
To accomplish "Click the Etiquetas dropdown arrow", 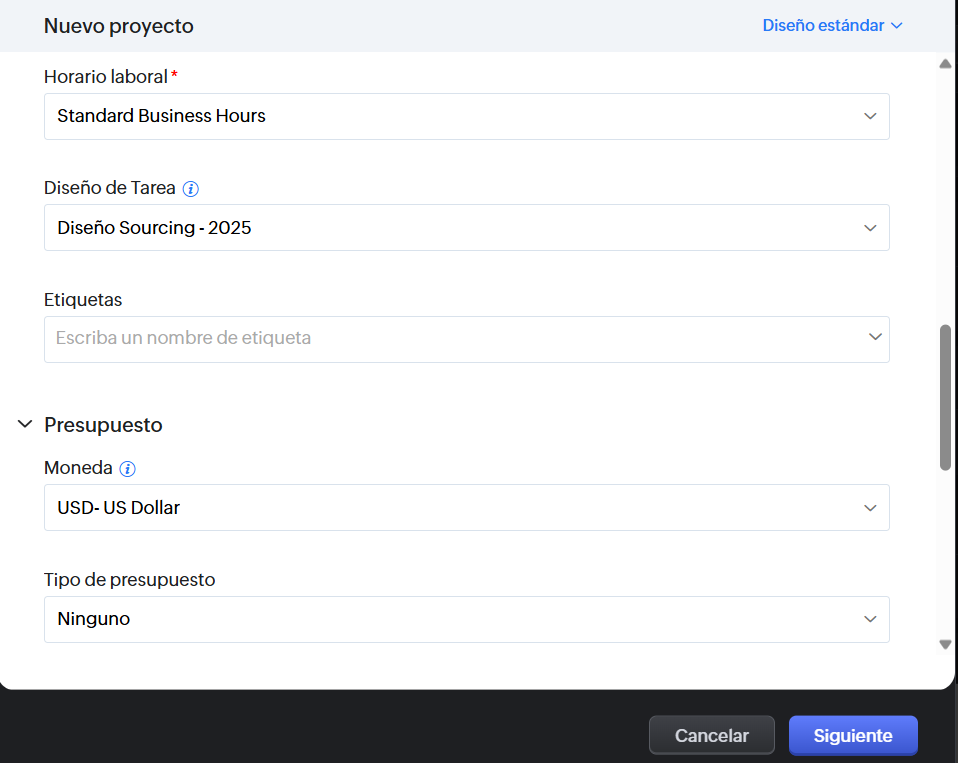I will (875, 338).
